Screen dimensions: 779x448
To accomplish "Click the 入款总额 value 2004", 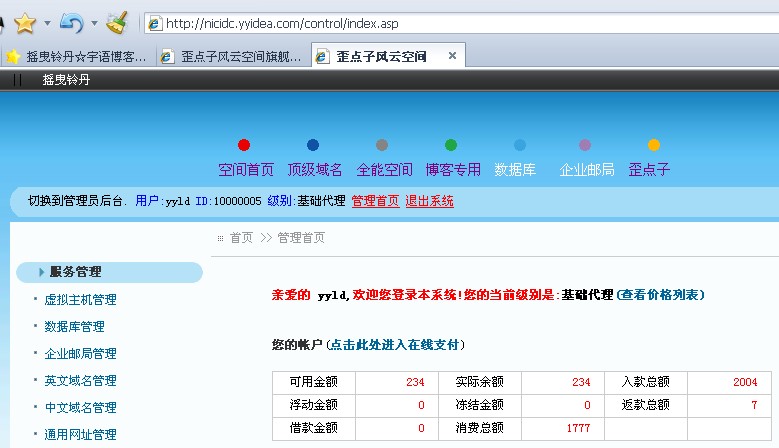I will tap(745, 382).
